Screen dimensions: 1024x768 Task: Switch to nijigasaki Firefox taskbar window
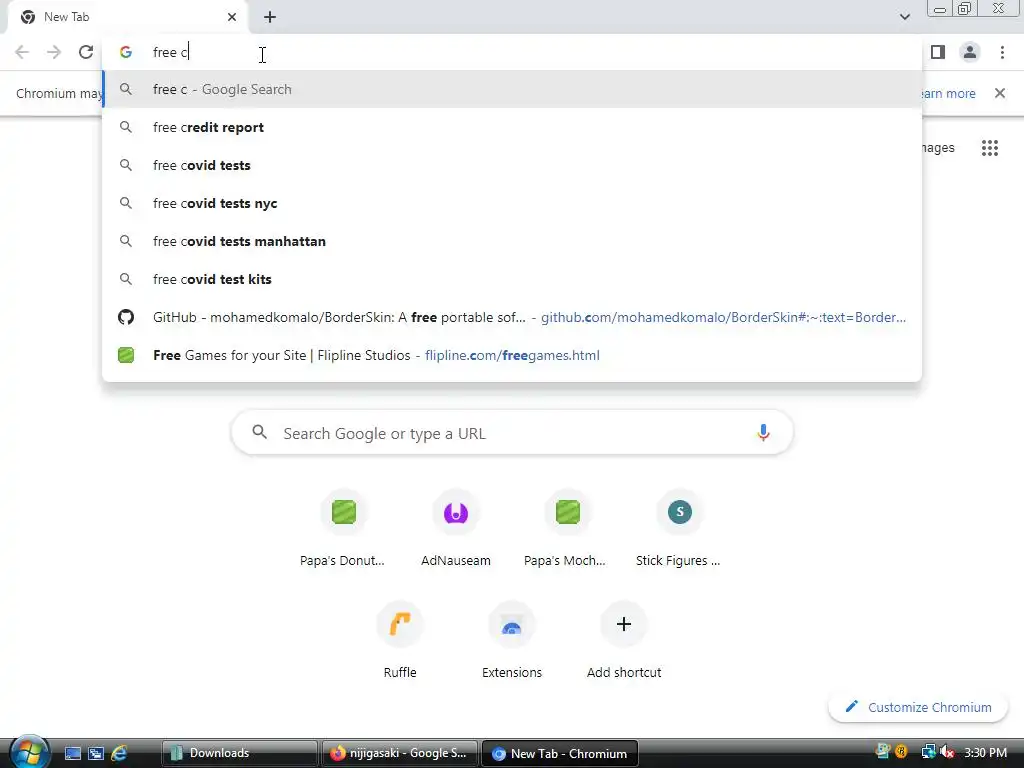(x=400, y=753)
